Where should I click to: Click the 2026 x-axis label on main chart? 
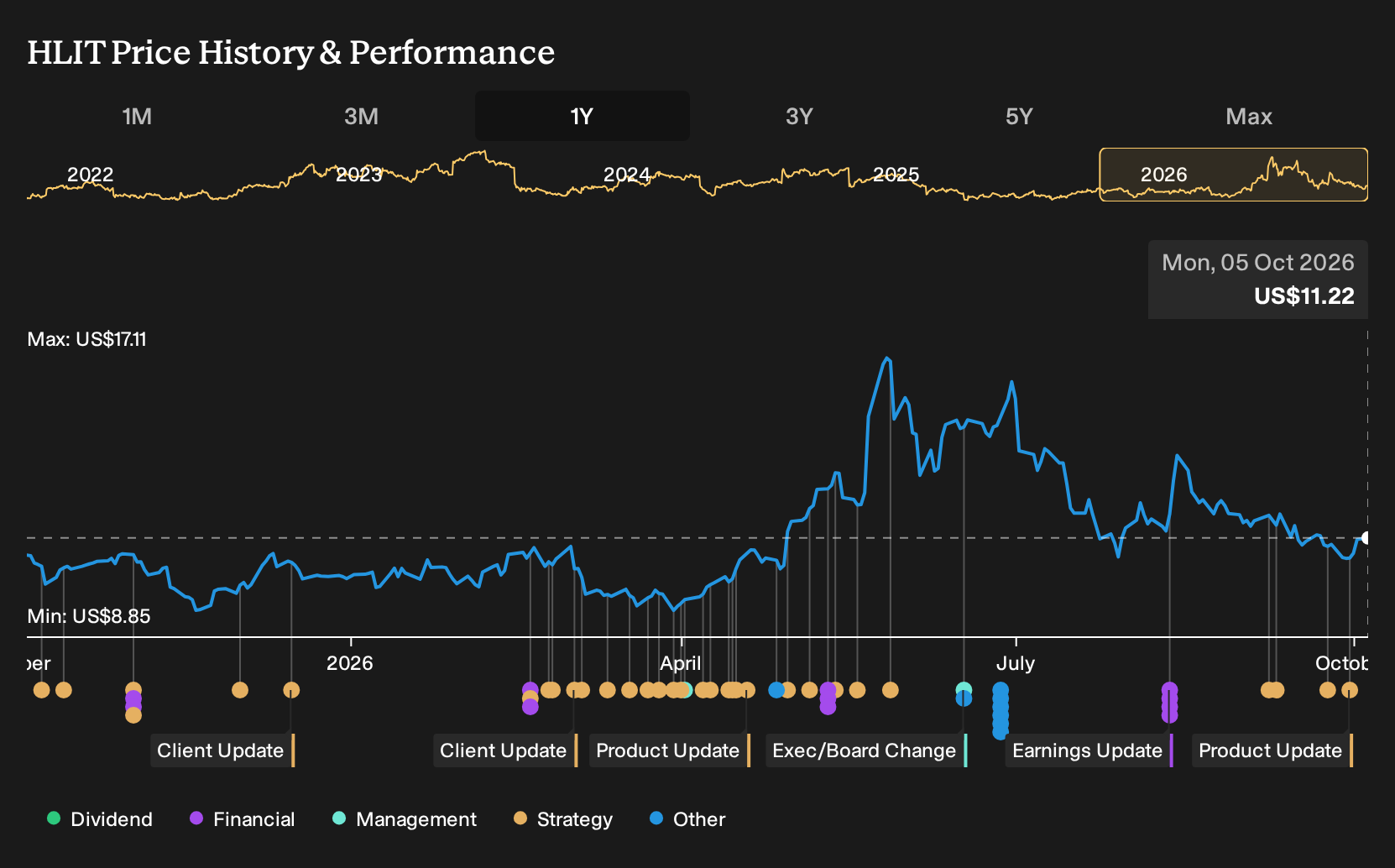[349, 663]
